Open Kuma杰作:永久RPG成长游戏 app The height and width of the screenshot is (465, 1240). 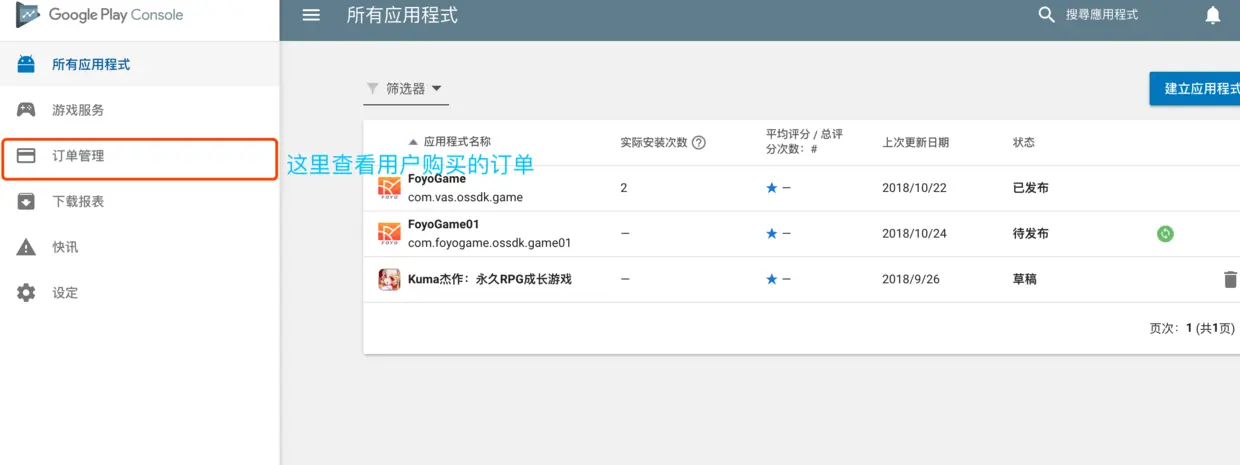pos(490,279)
